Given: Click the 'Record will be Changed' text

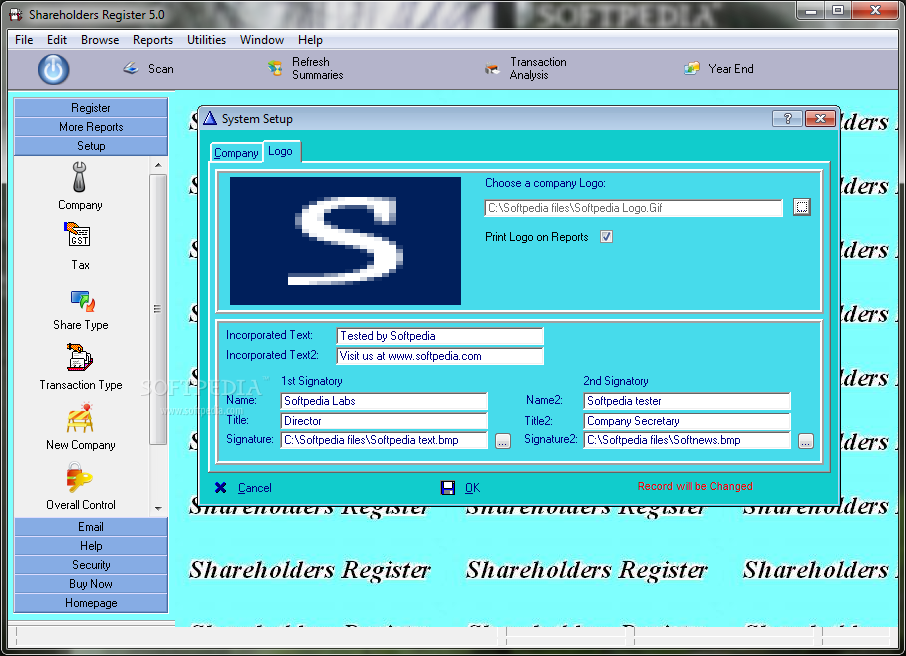Looking at the screenshot, I should pyautogui.click(x=695, y=486).
